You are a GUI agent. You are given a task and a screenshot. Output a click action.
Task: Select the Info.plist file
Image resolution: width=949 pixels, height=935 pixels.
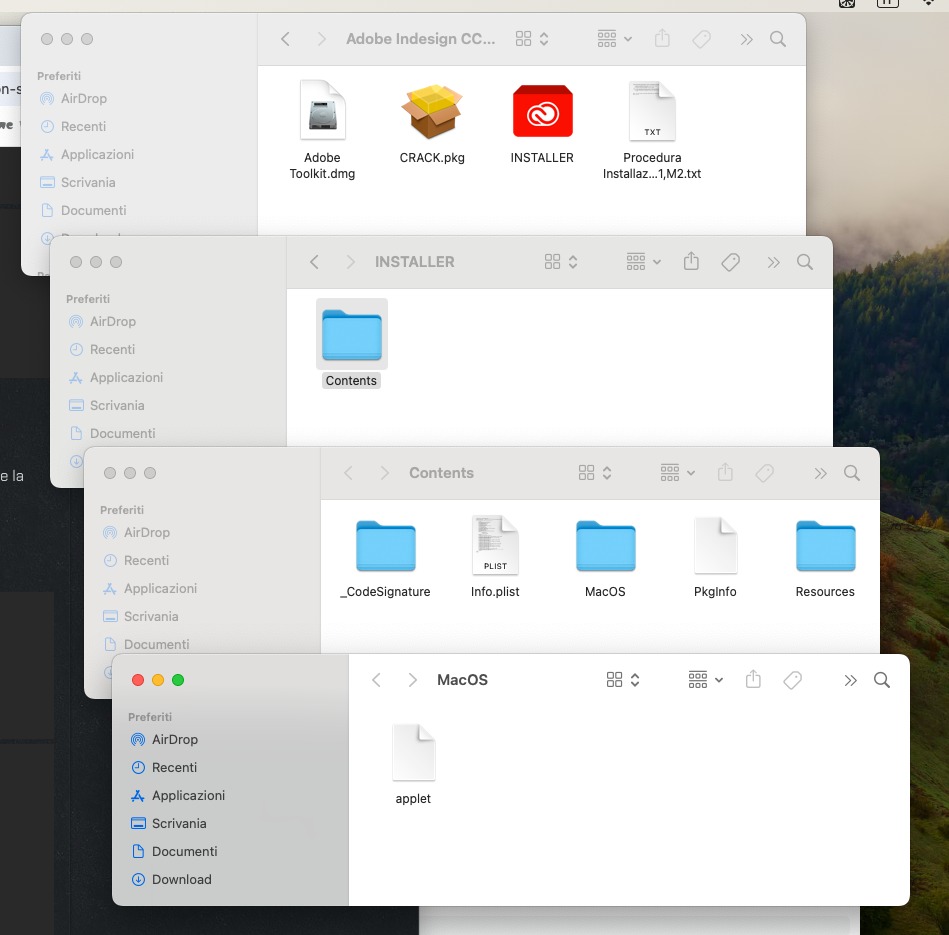tap(495, 545)
